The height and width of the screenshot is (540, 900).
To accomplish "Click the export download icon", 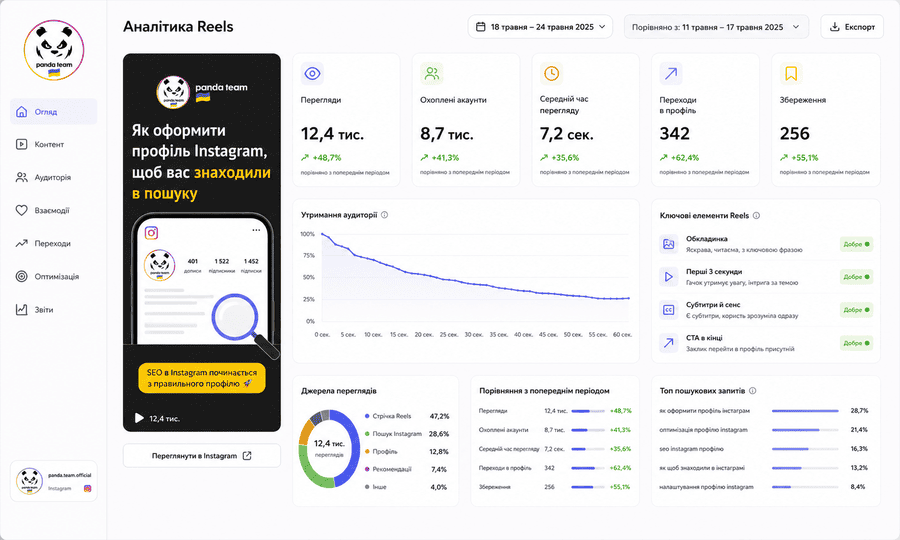I will (x=835, y=27).
